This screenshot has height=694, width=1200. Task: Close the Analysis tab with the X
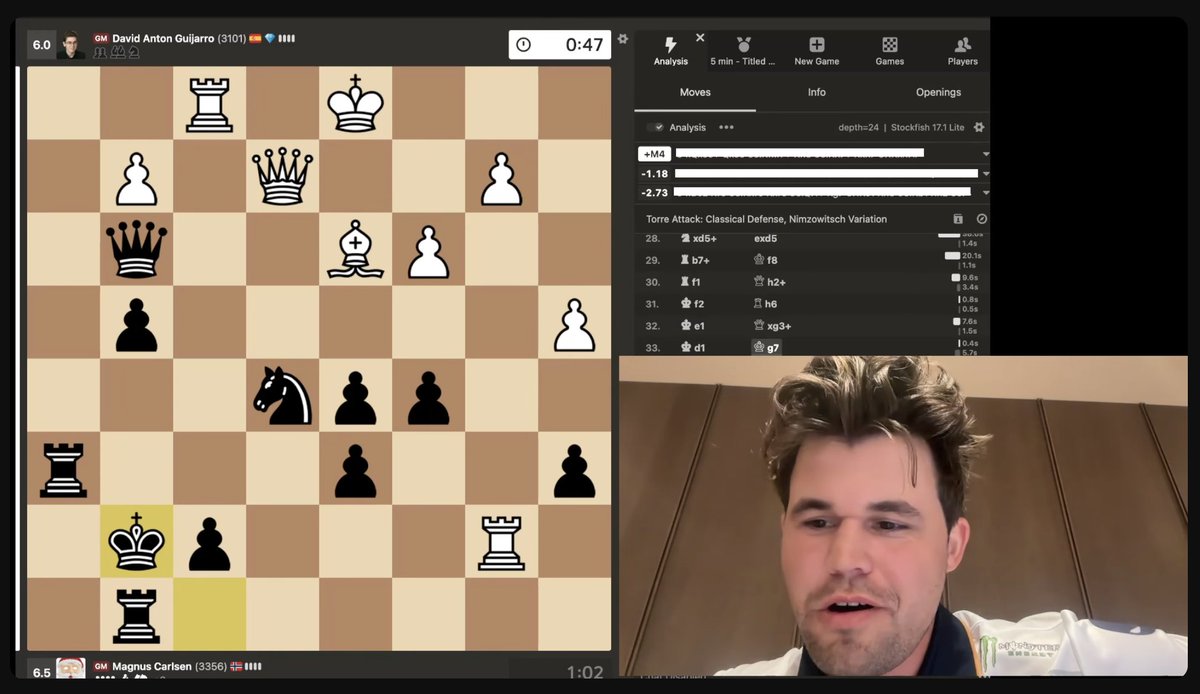tap(700, 37)
